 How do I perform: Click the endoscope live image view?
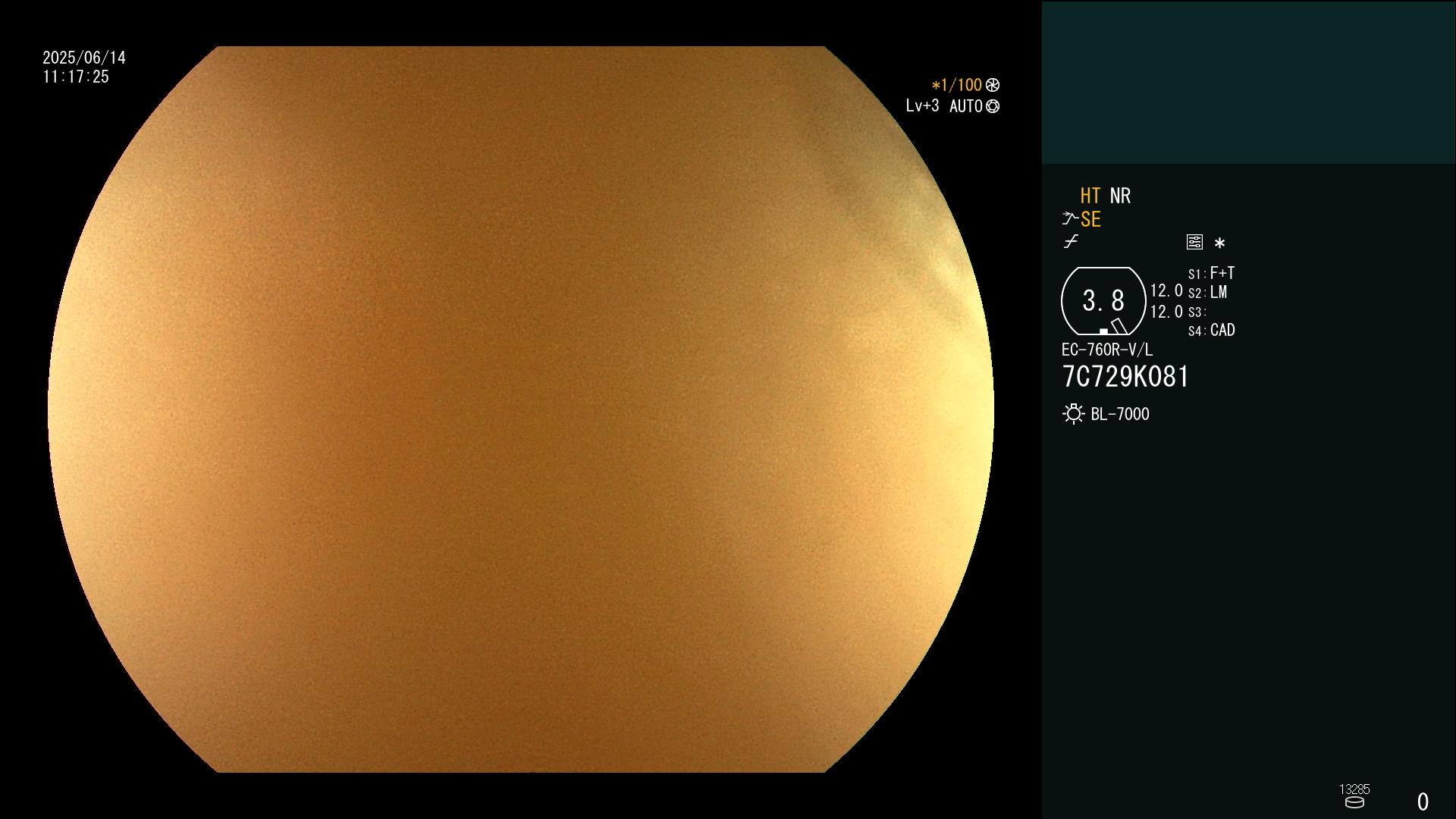point(521,409)
